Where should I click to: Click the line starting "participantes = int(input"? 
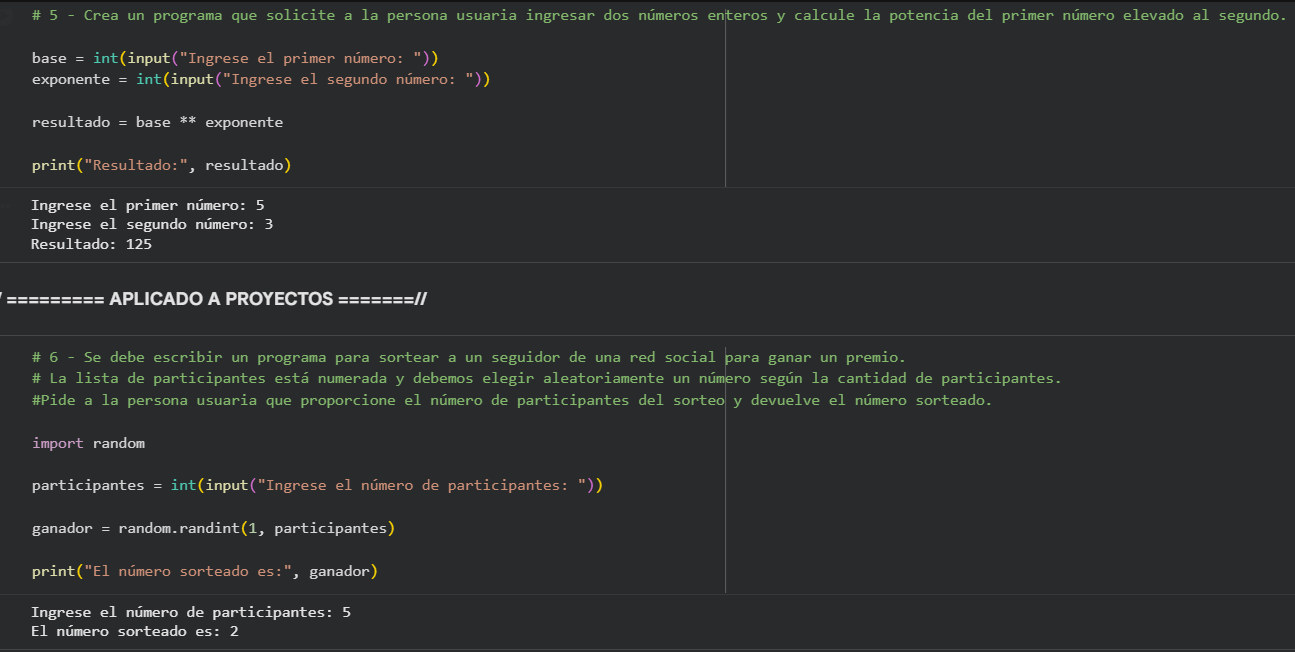tap(318, 485)
